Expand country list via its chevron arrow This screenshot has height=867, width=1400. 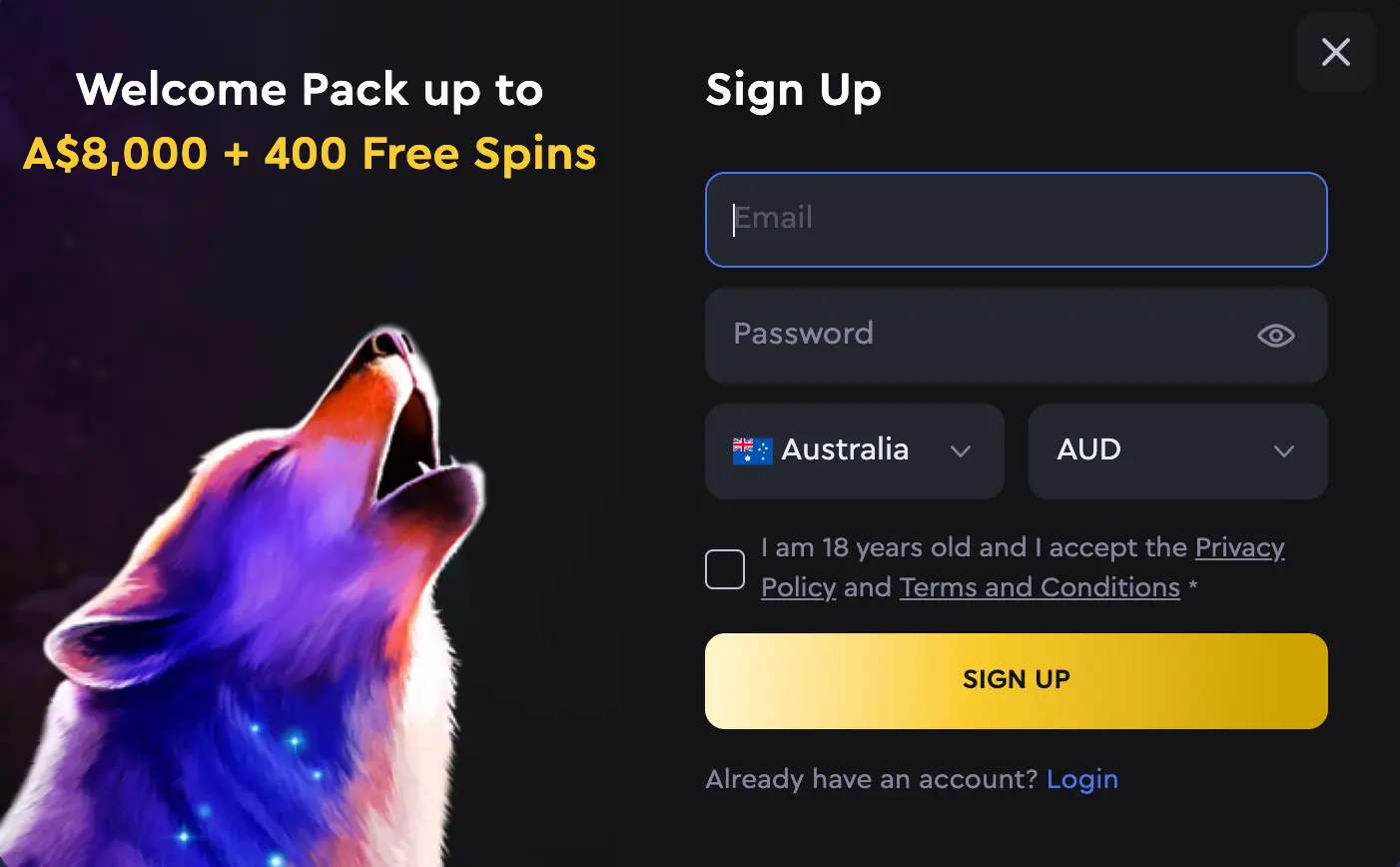(961, 451)
